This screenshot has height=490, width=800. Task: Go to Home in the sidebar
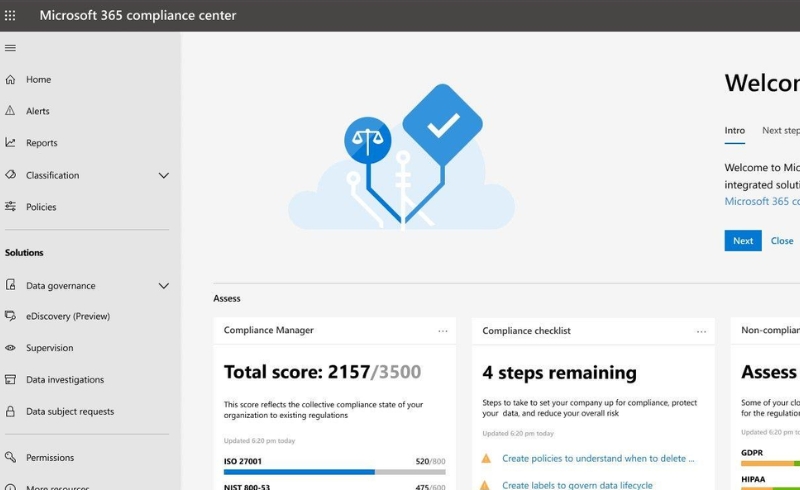(39, 80)
